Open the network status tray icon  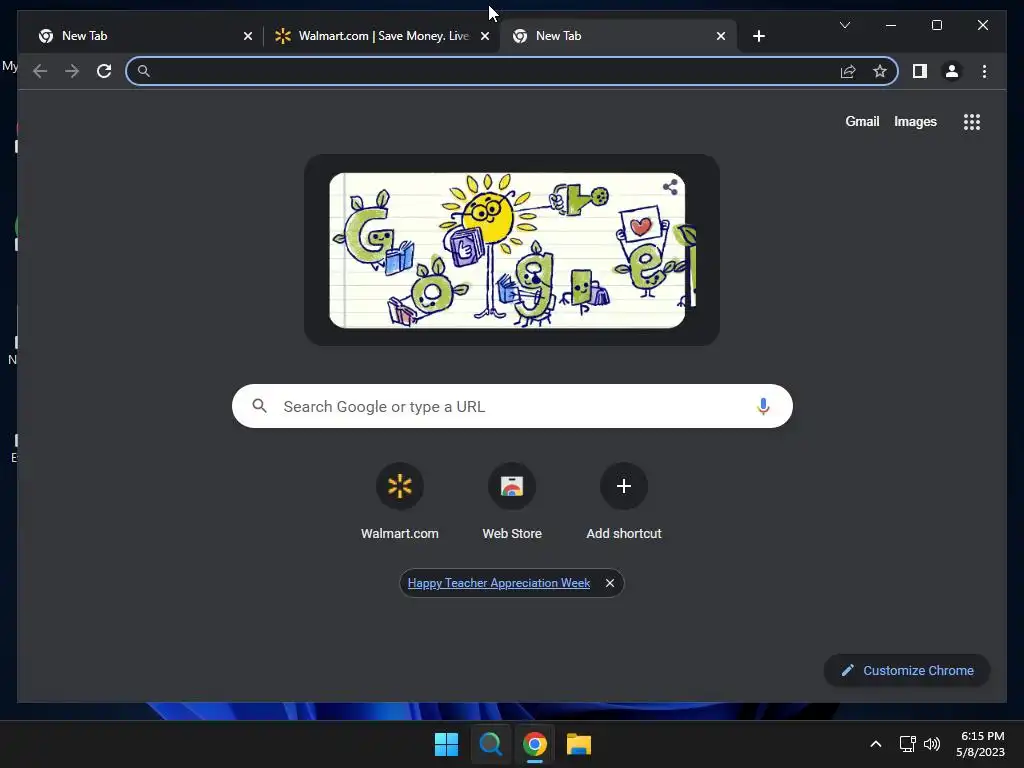tap(907, 744)
